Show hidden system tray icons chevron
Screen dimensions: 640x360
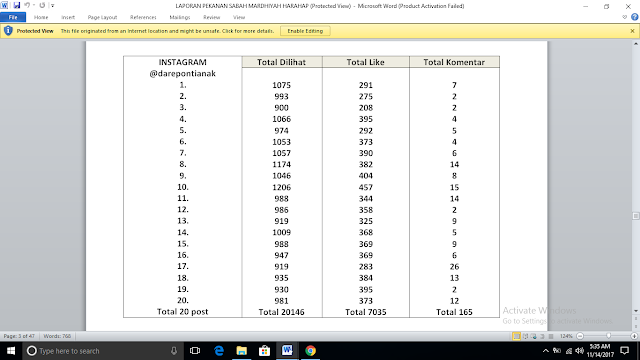click(545, 351)
